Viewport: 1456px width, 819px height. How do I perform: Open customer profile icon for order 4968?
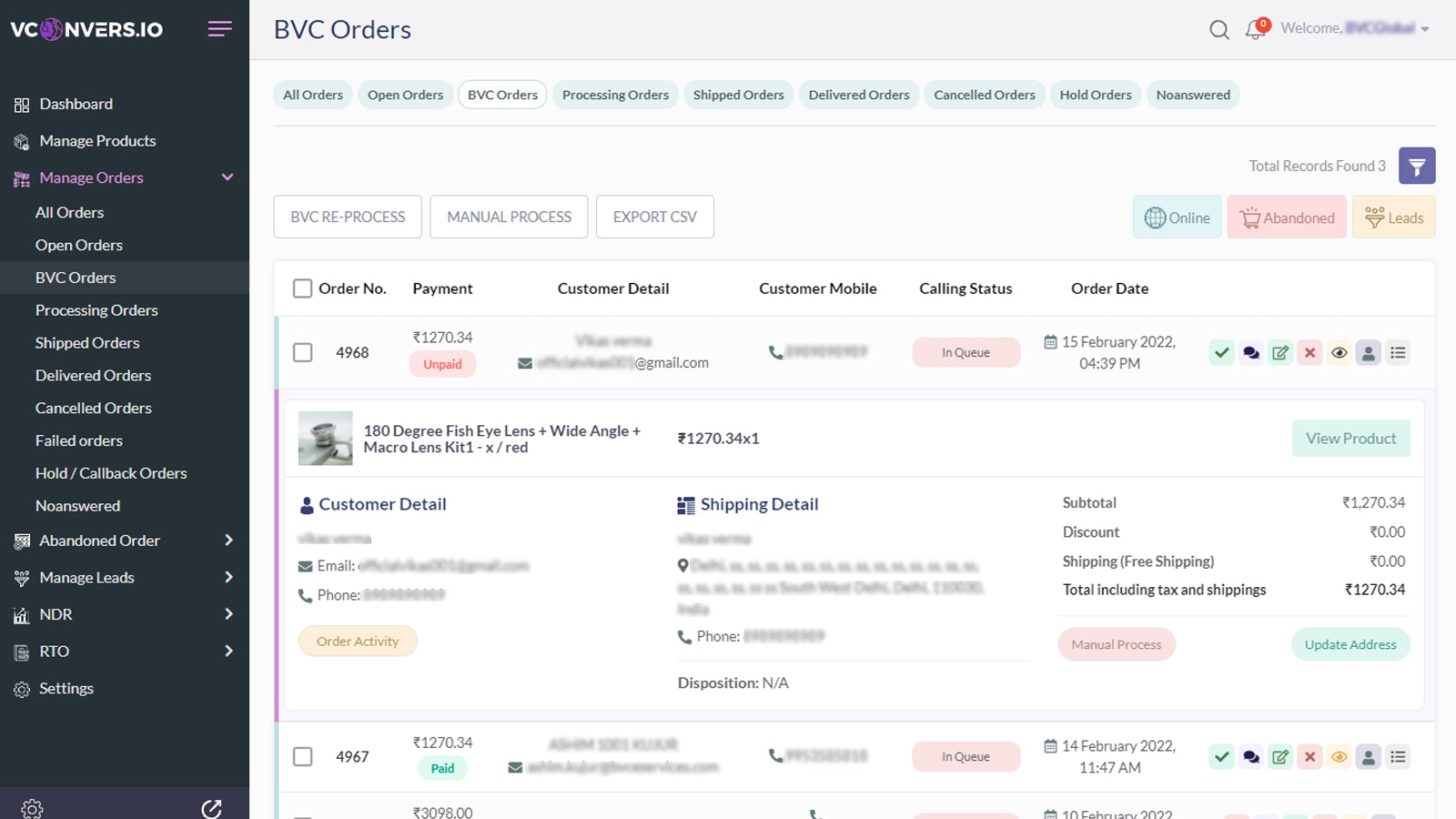coord(1369,352)
